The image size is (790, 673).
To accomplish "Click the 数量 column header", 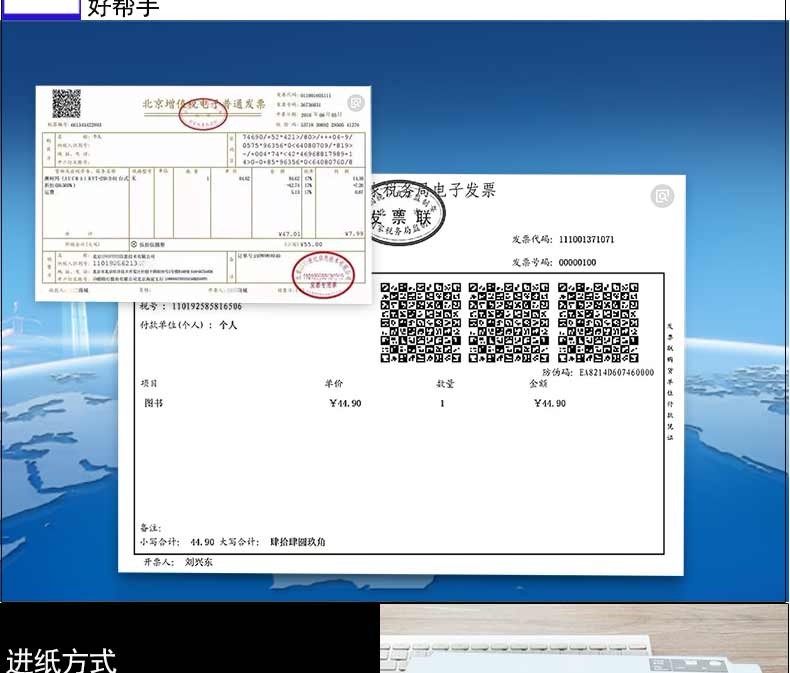I will pyautogui.click(x=445, y=383).
